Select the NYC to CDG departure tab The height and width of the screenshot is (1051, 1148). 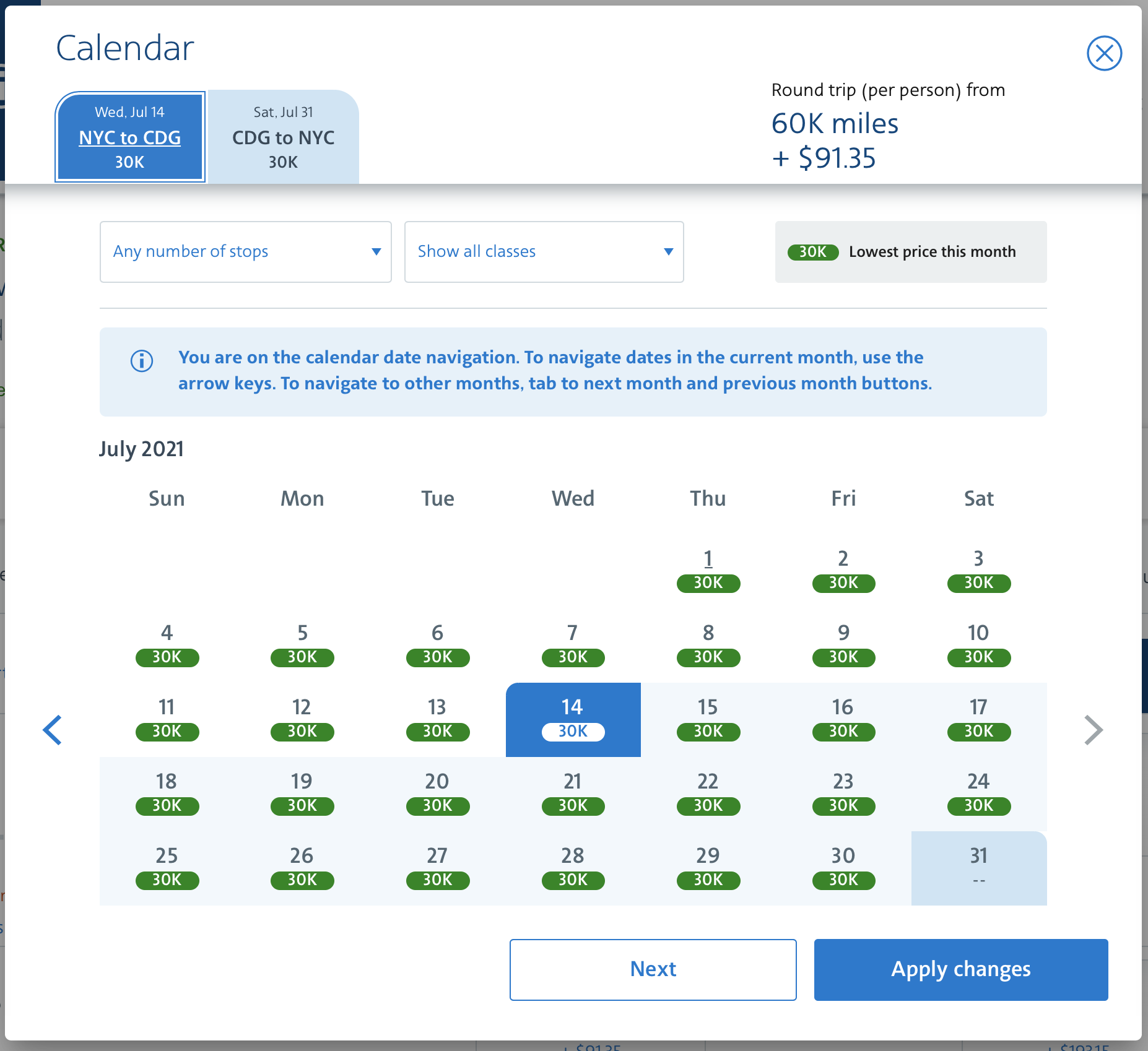pyautogui.click(x=130, y=137)
